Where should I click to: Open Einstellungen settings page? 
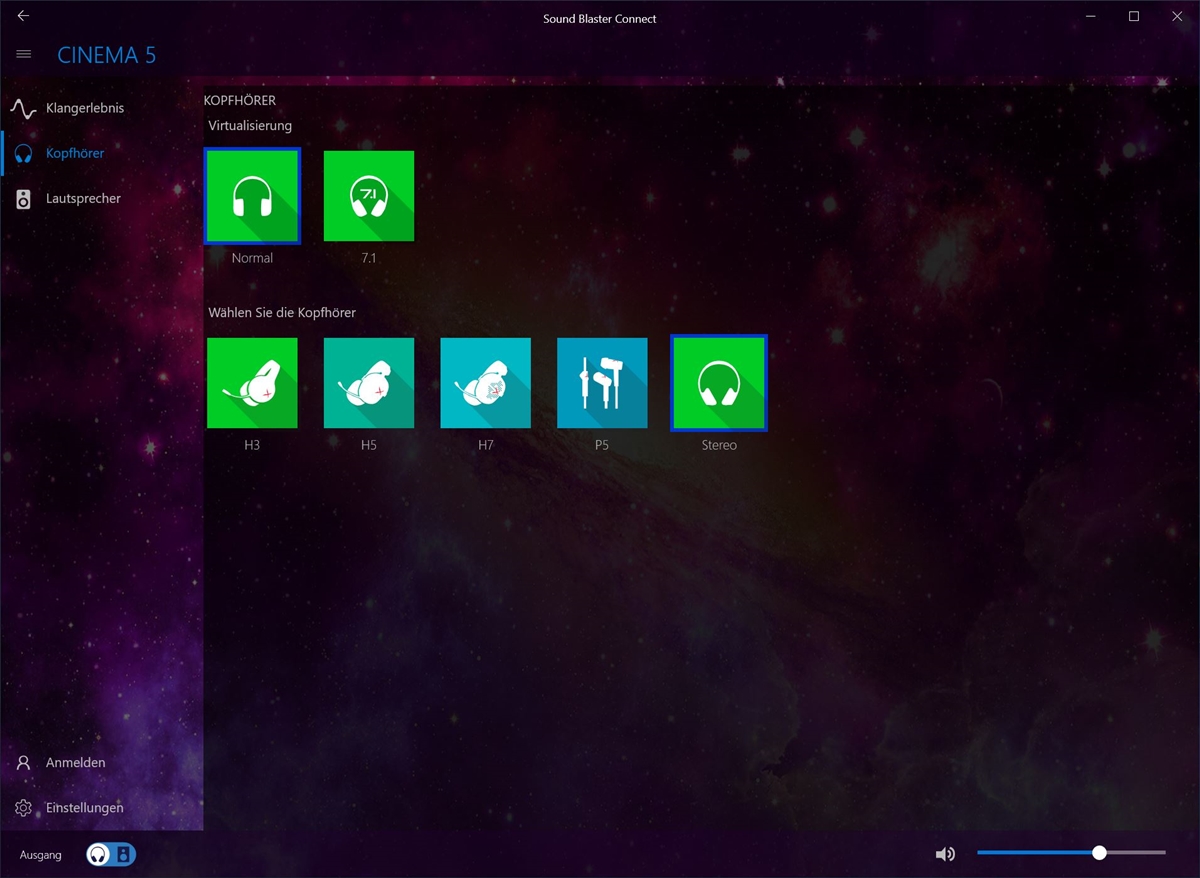click(102, 807)
